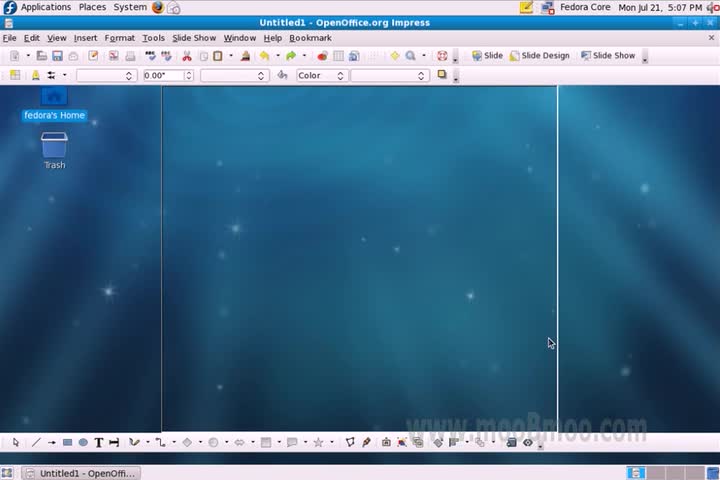Toggle the Shadow icon

[x=442, y=74]
